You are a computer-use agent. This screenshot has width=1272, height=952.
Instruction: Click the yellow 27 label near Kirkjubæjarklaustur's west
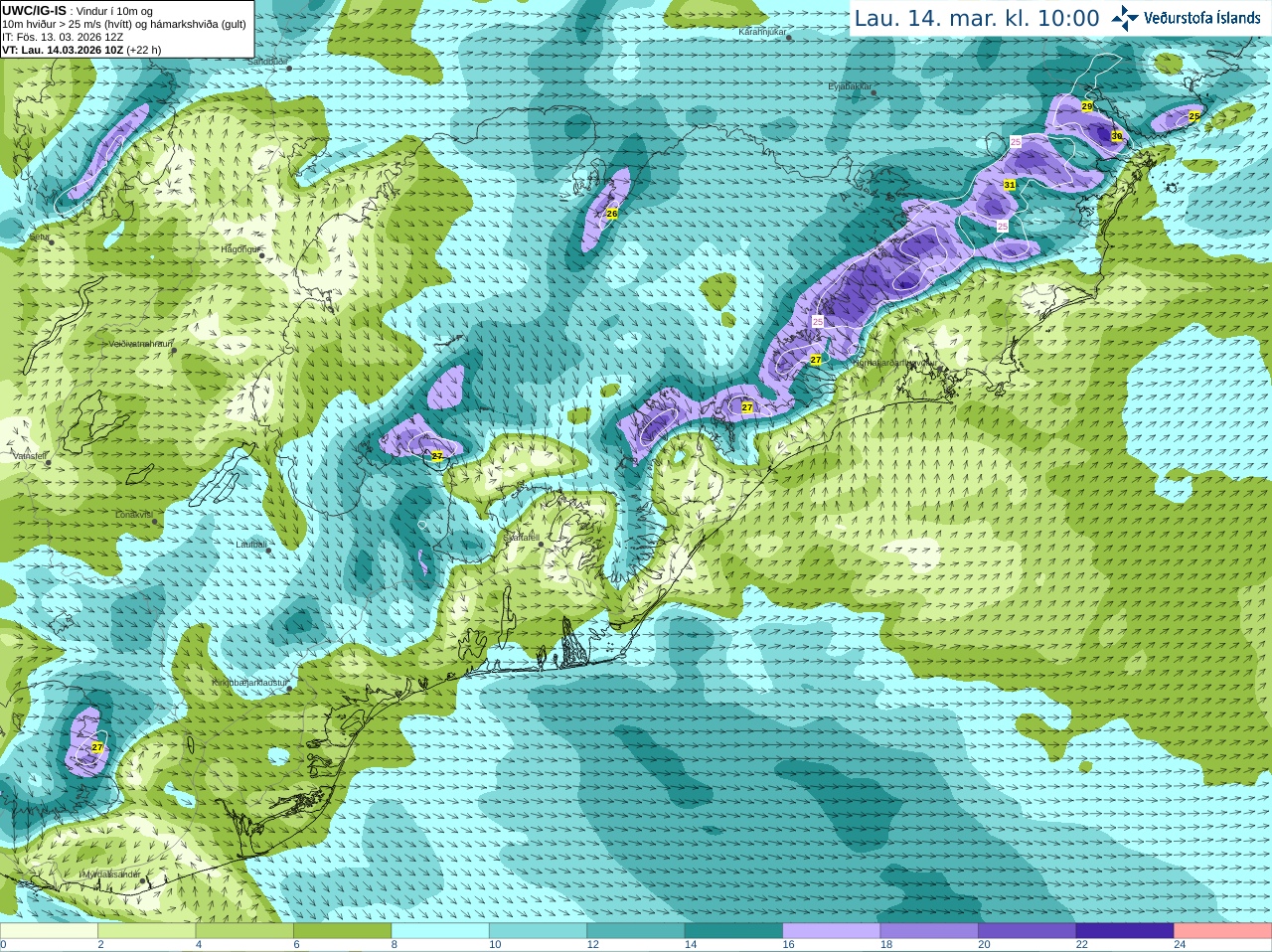pos(97,747)
